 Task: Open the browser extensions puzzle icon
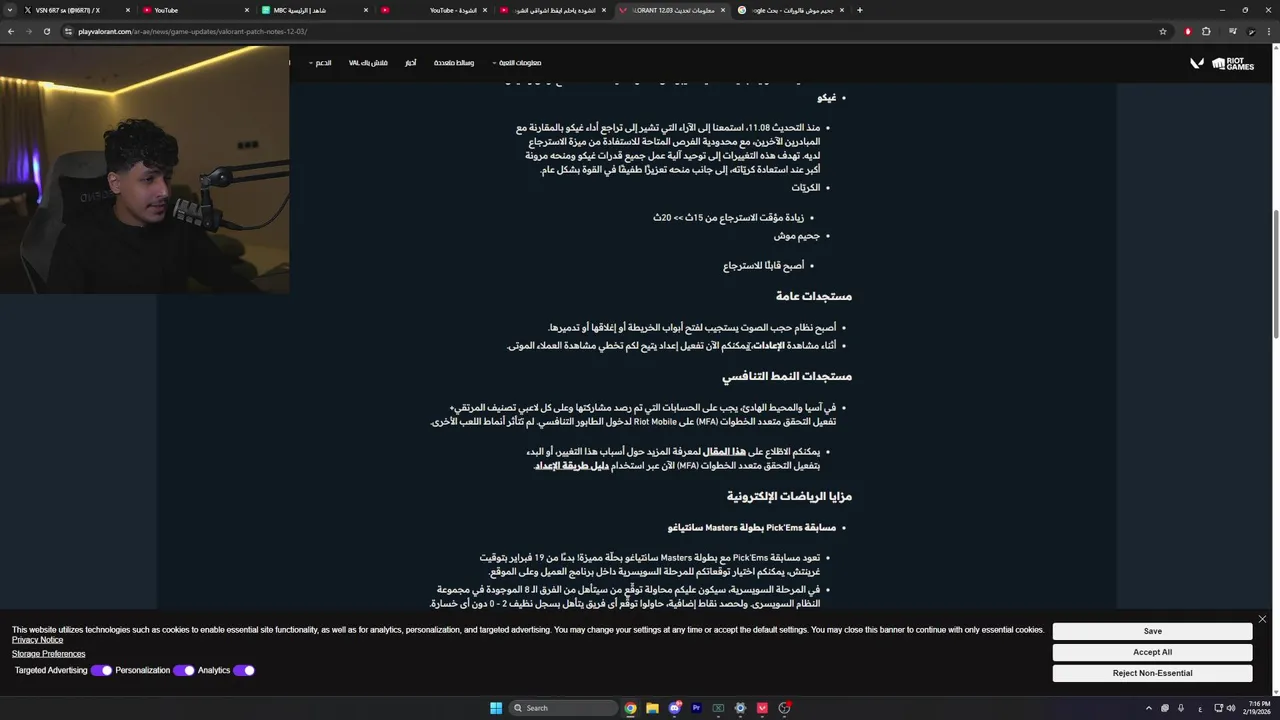tap(1206, 31)
